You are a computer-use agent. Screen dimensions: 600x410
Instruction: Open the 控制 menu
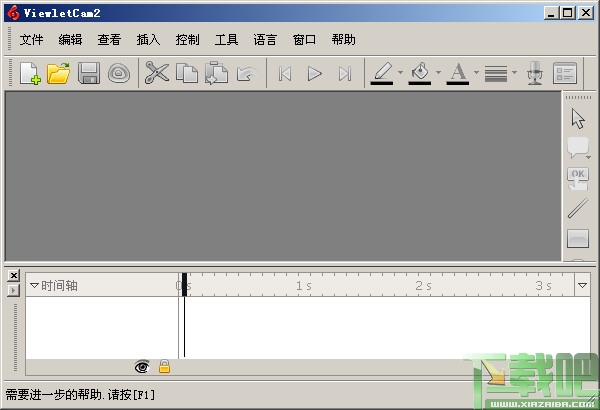tap(188, 39)
